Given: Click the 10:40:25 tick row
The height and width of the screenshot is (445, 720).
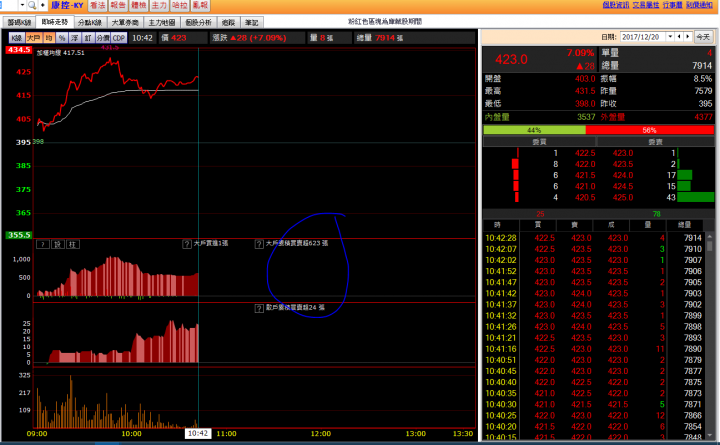Looking at the screenshot, I should (x=594, y=416).
